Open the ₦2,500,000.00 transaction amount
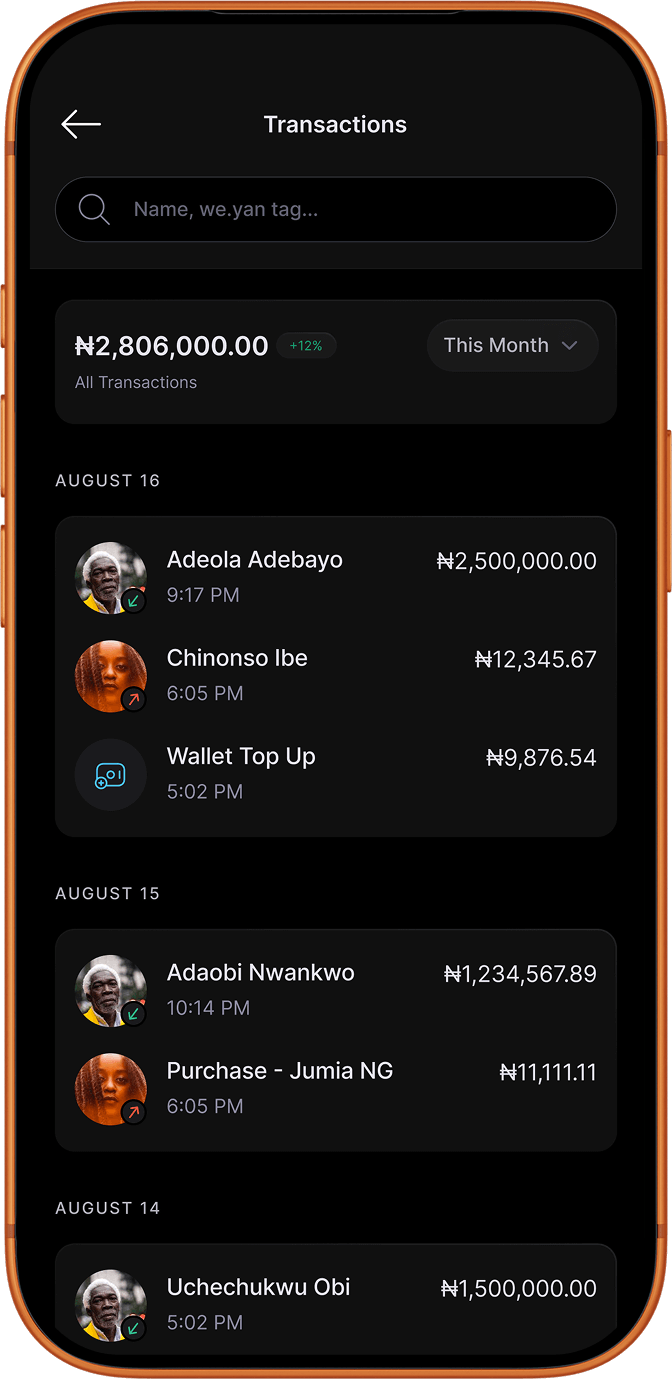This screenshot has height=1380, width=672. tap(517, 561)
